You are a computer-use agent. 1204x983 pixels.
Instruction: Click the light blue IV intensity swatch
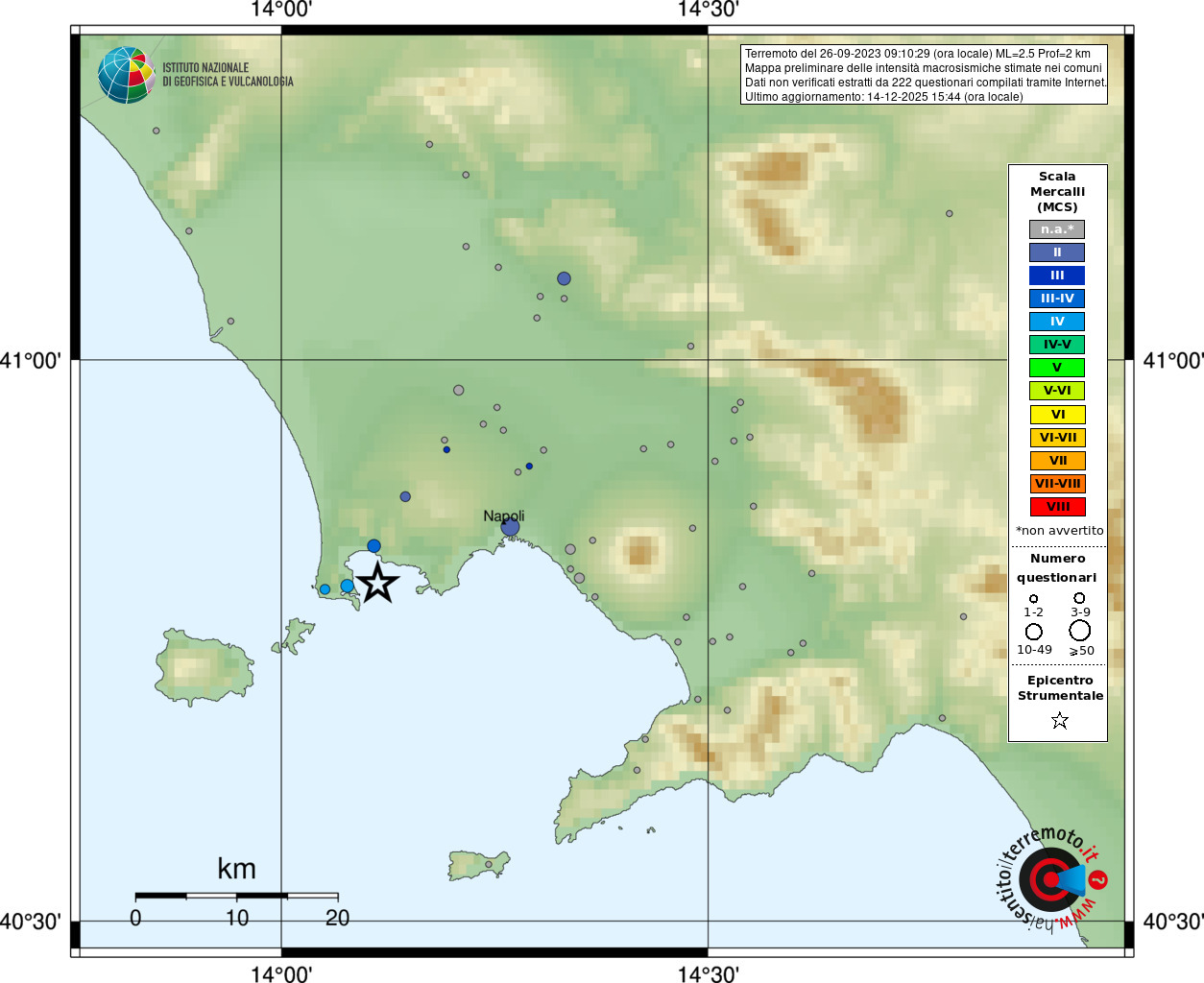[1057, 322]
